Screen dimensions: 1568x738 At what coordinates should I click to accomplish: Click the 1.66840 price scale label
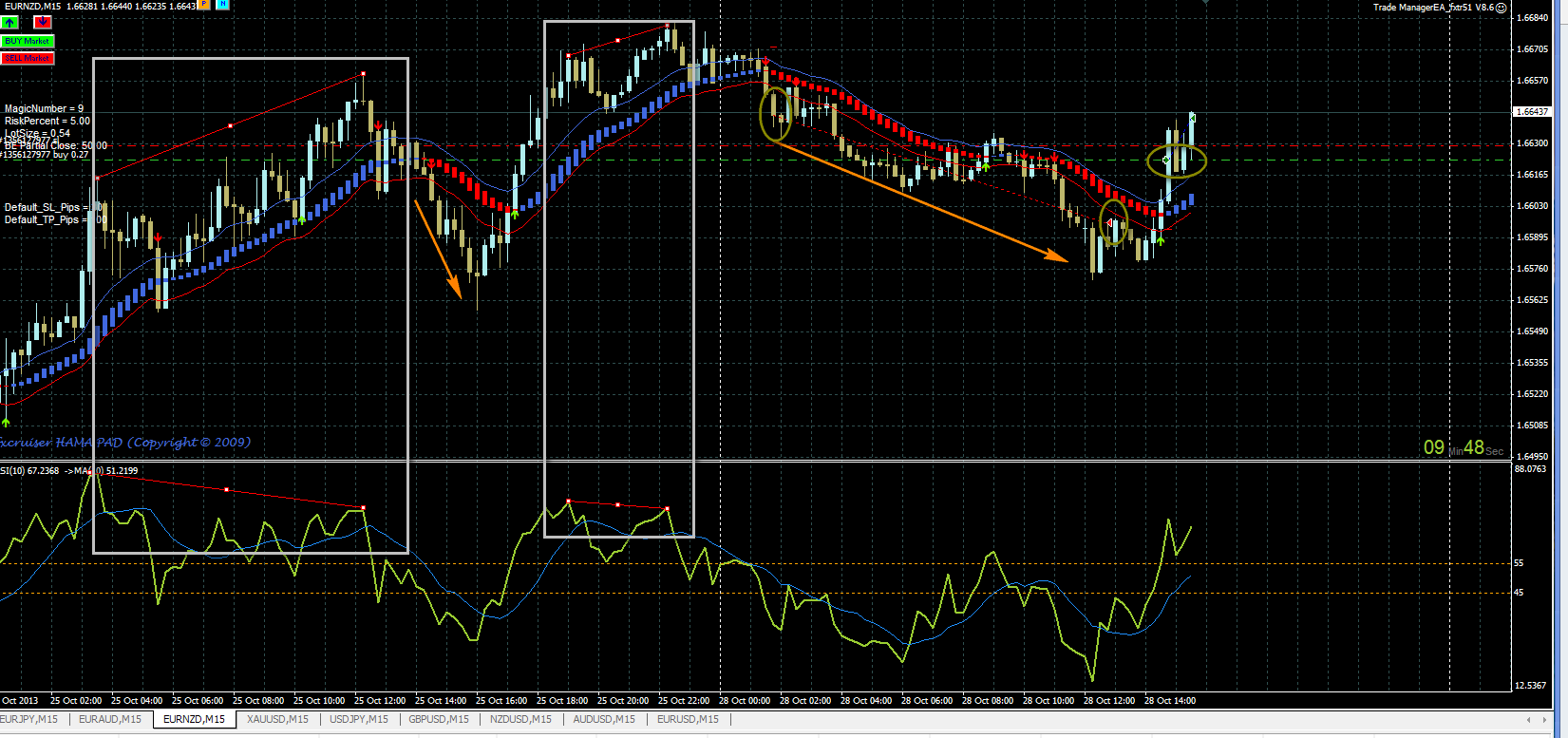tap(1532, 18)
